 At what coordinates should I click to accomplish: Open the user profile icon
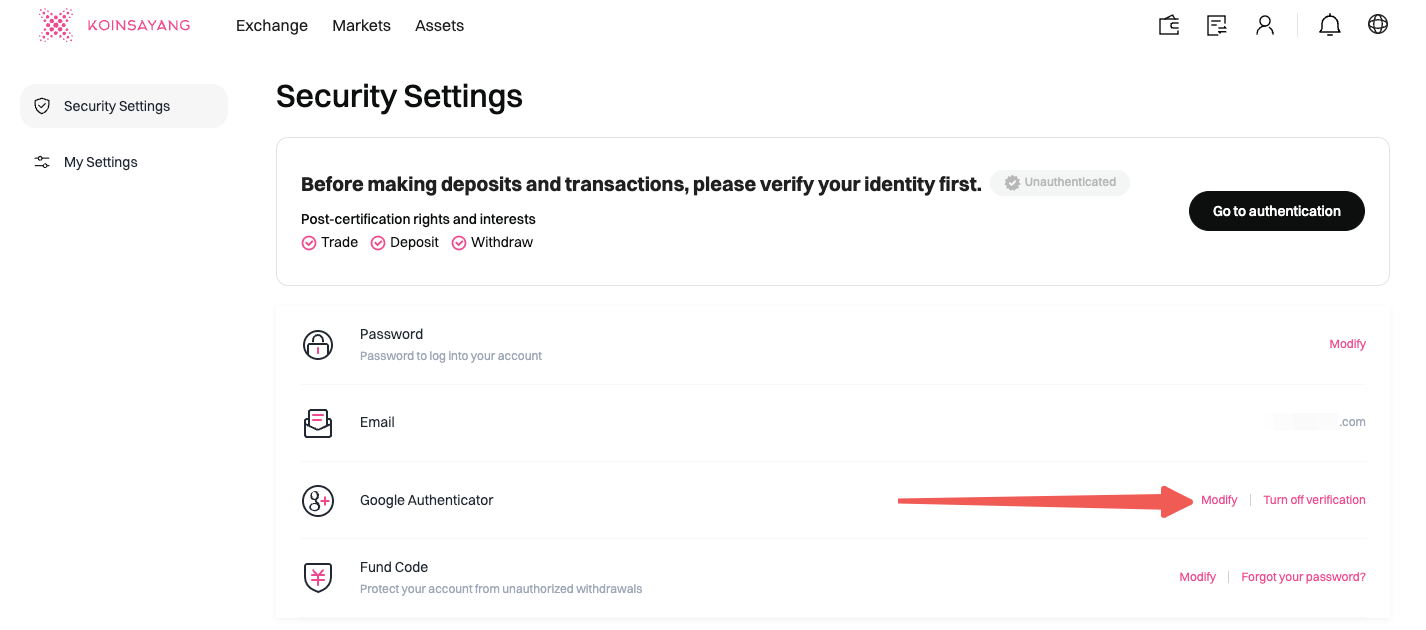1265,25
